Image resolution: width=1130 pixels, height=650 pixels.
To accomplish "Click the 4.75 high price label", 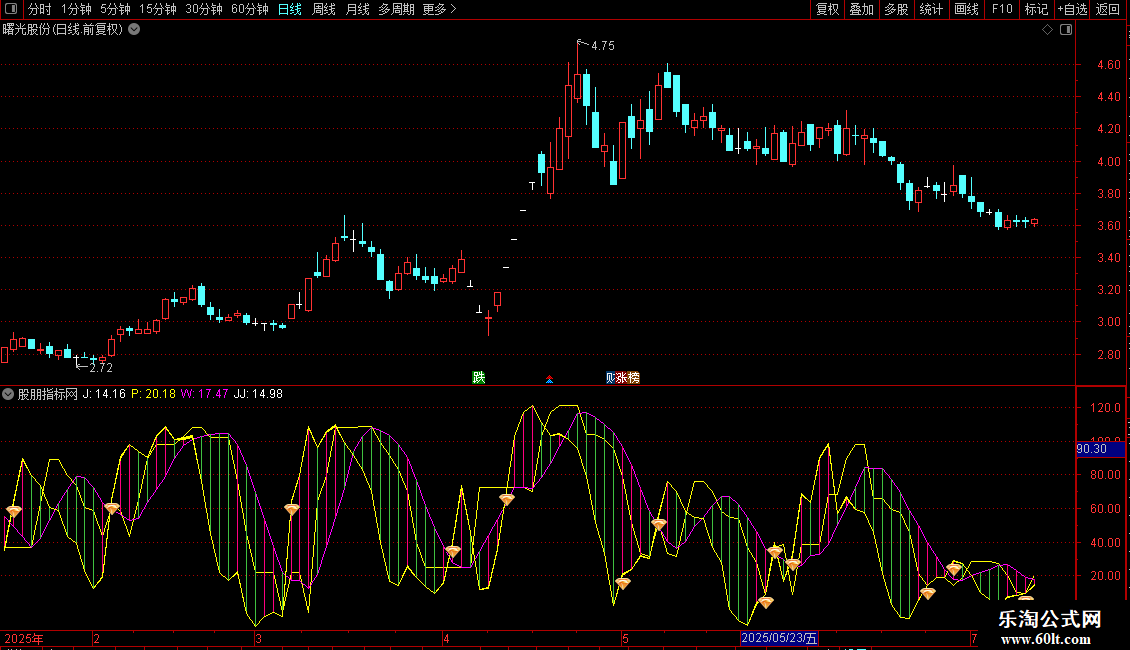I will 602,45.
